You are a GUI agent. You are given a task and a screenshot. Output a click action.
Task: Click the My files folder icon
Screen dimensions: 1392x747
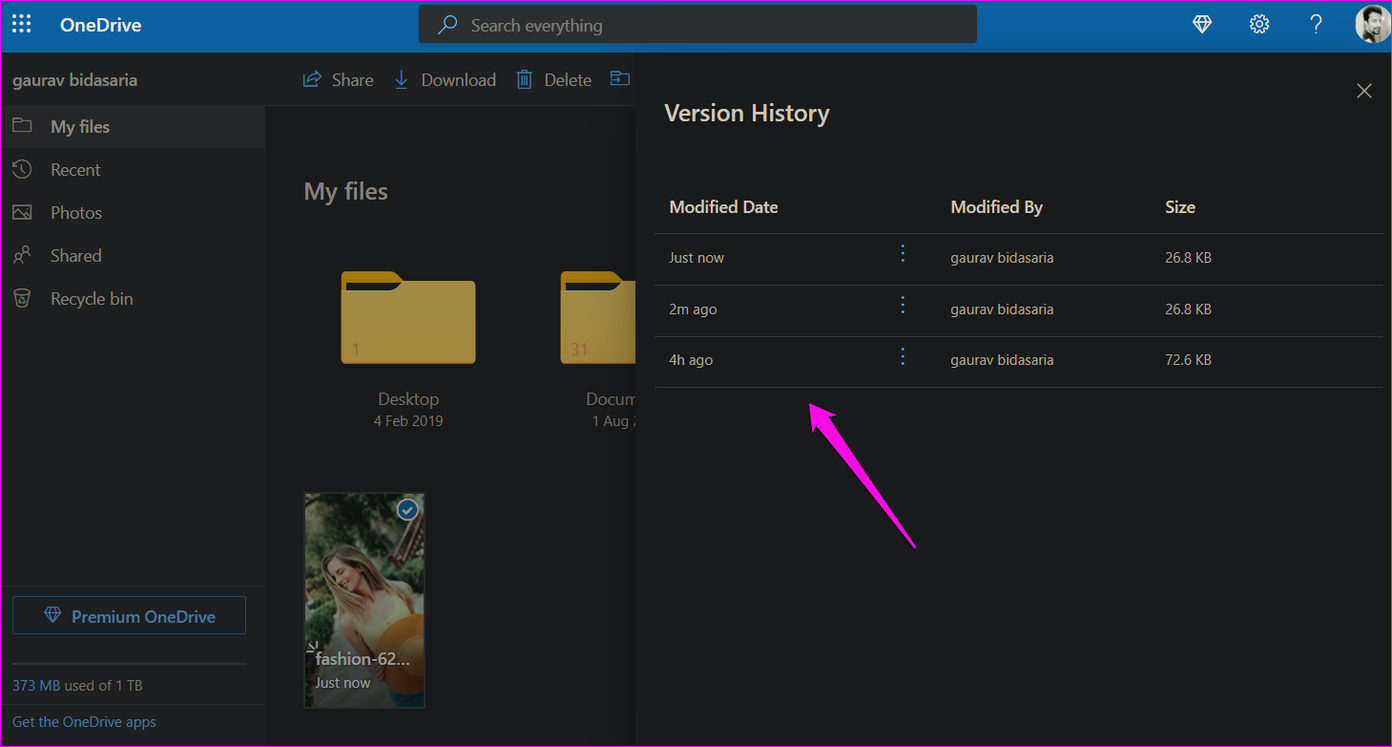coord(22,126)
